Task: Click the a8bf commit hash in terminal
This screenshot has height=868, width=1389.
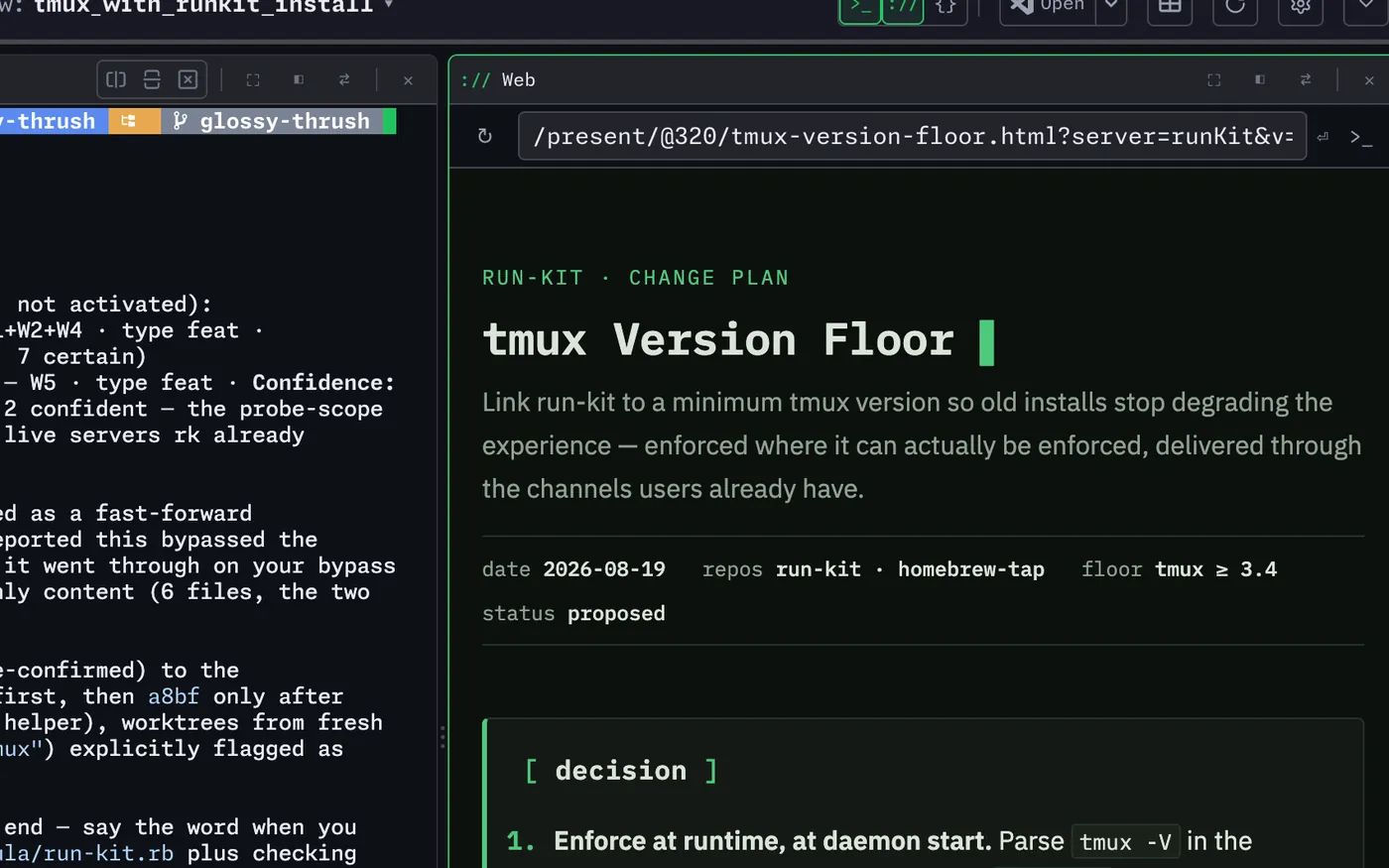Action: click(x=174, y=696)
